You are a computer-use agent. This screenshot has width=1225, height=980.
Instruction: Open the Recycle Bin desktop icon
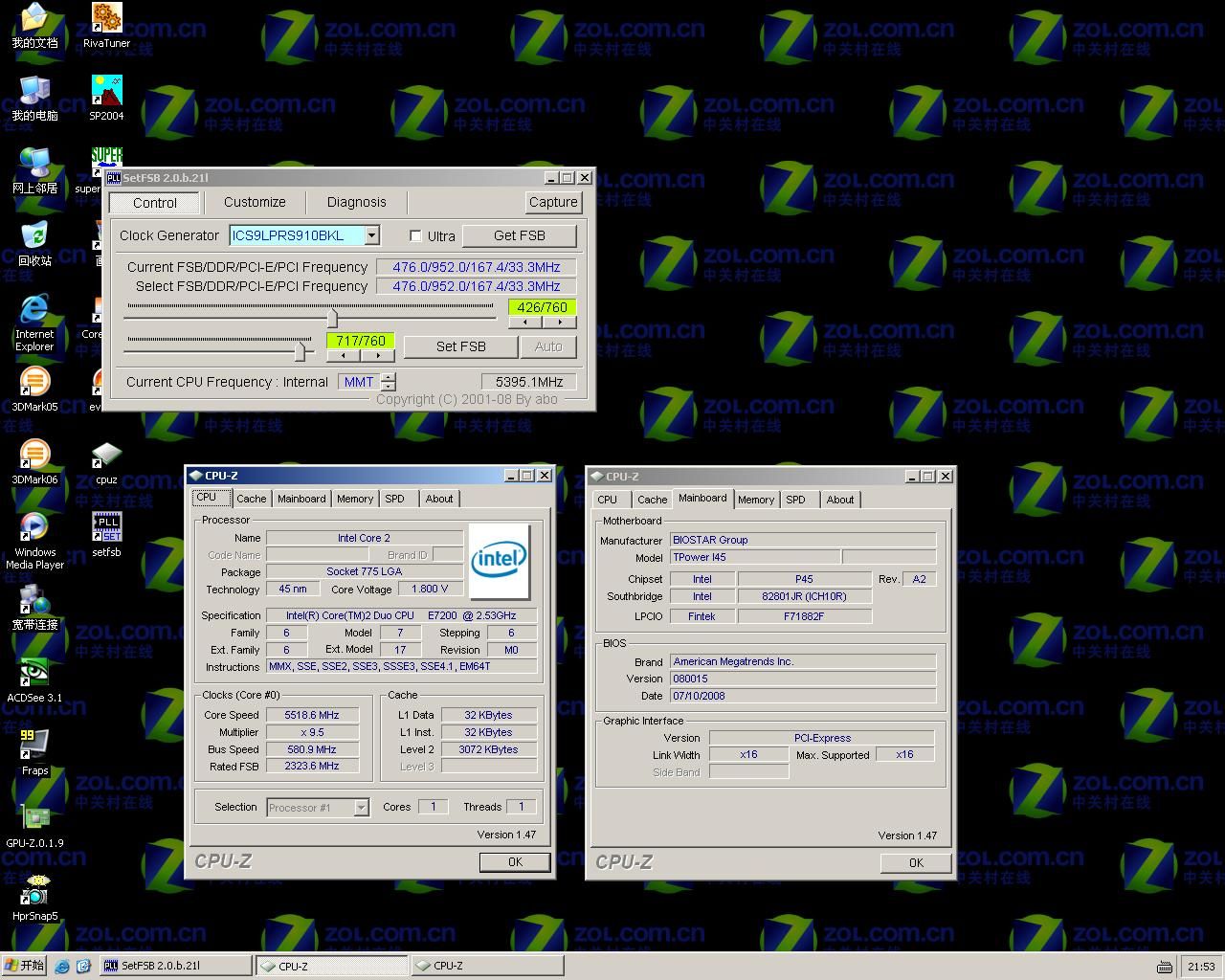[x=34, y=244]
